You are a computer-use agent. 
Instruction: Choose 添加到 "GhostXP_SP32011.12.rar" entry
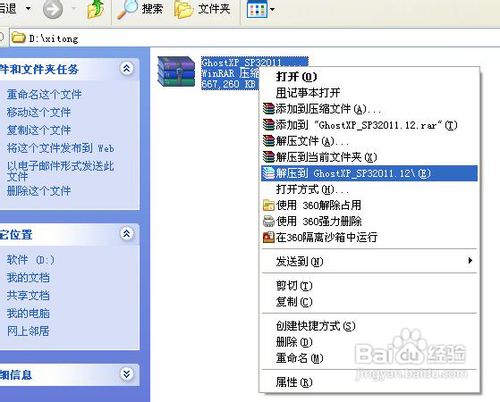pyautogui.click(x=369, y=125)
